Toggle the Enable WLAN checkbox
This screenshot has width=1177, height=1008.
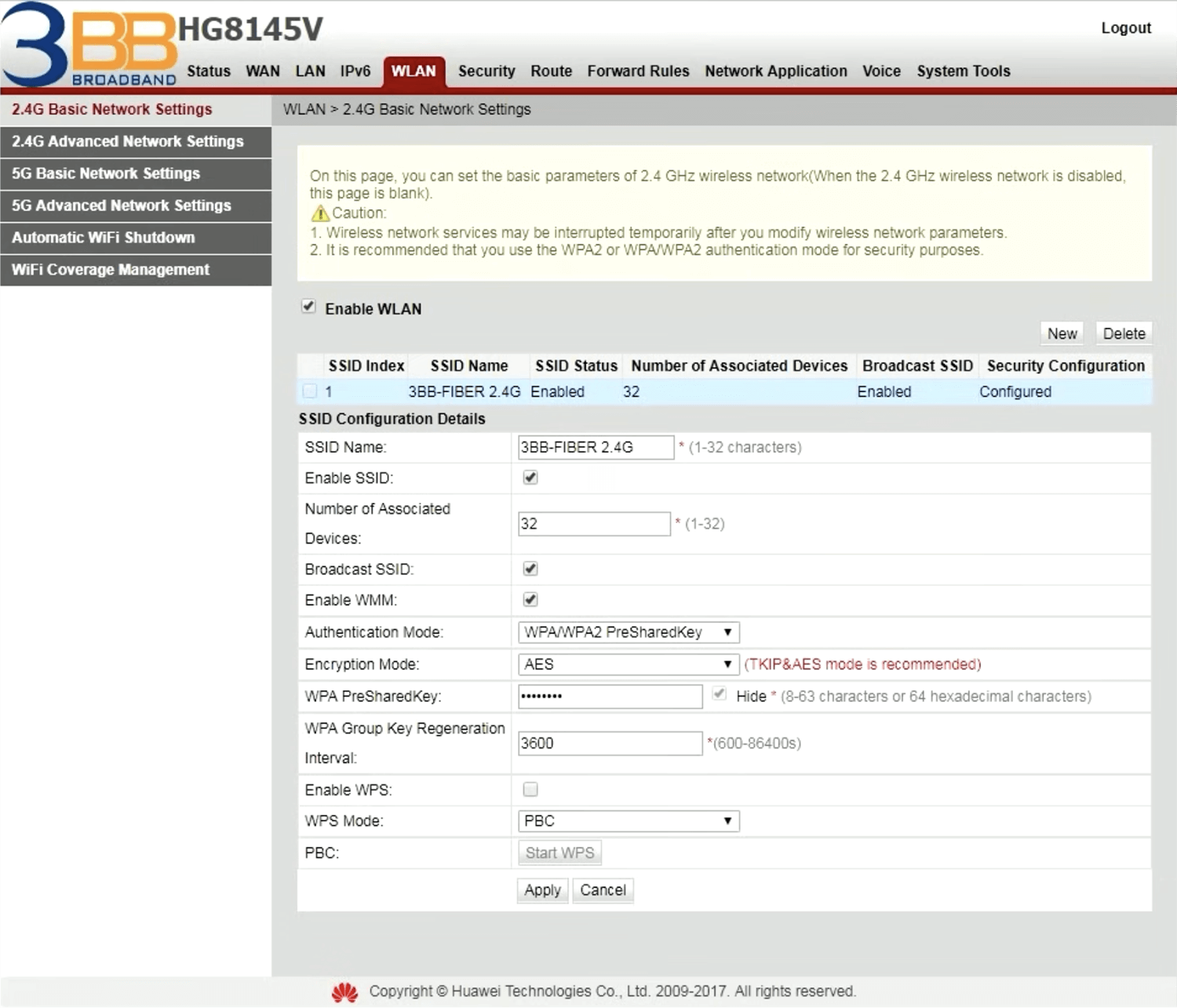point(309,307)
